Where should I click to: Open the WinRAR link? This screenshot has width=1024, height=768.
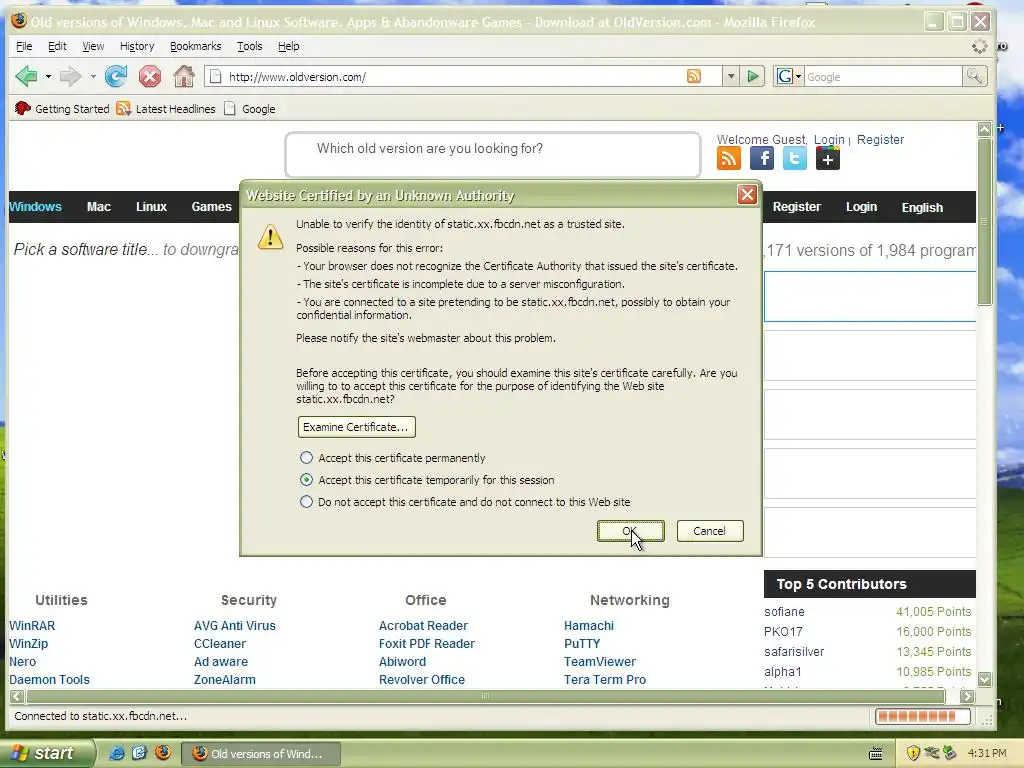point(32,626)
